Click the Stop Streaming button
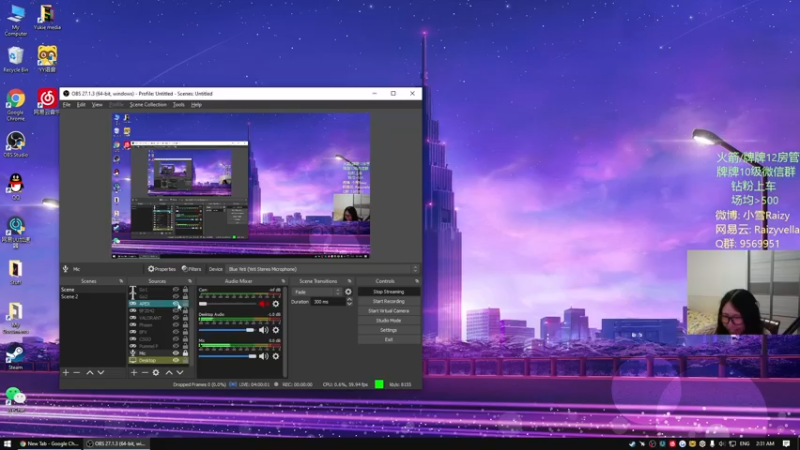This screenshot has width=800, height=450. [x=389, y=292]
